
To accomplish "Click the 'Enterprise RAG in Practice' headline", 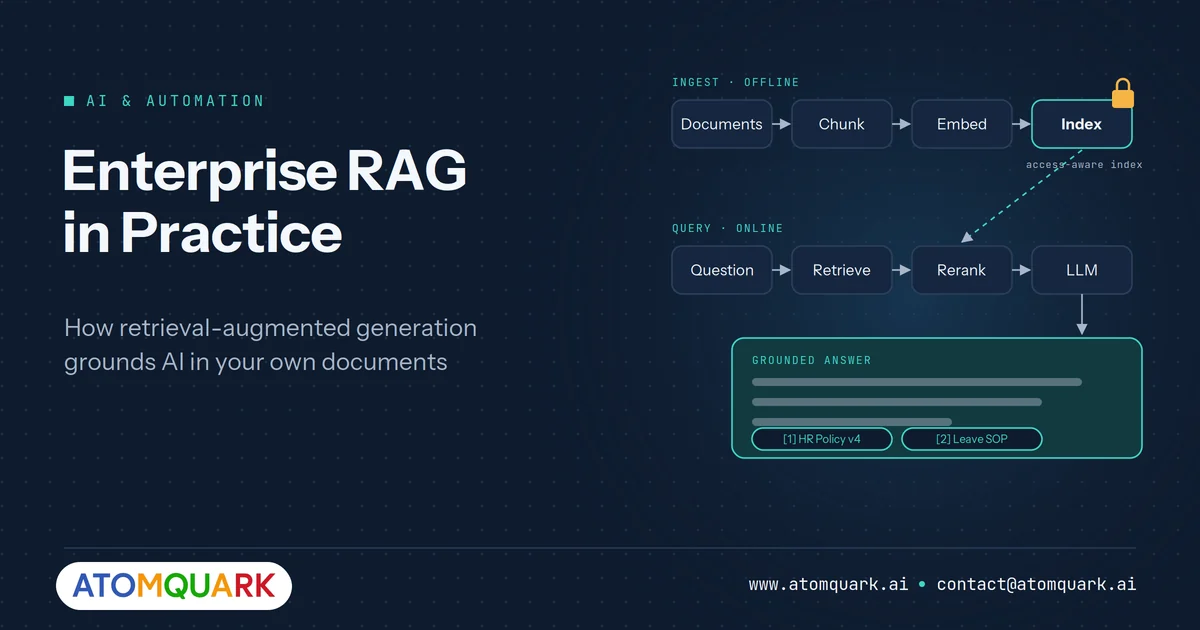I will 265,202.
